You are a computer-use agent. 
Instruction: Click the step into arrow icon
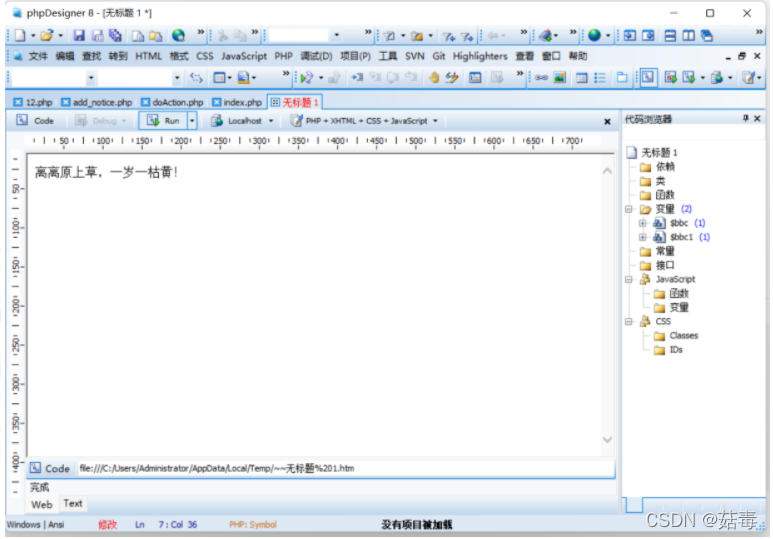pyautogui.click(x=357, y=77)
